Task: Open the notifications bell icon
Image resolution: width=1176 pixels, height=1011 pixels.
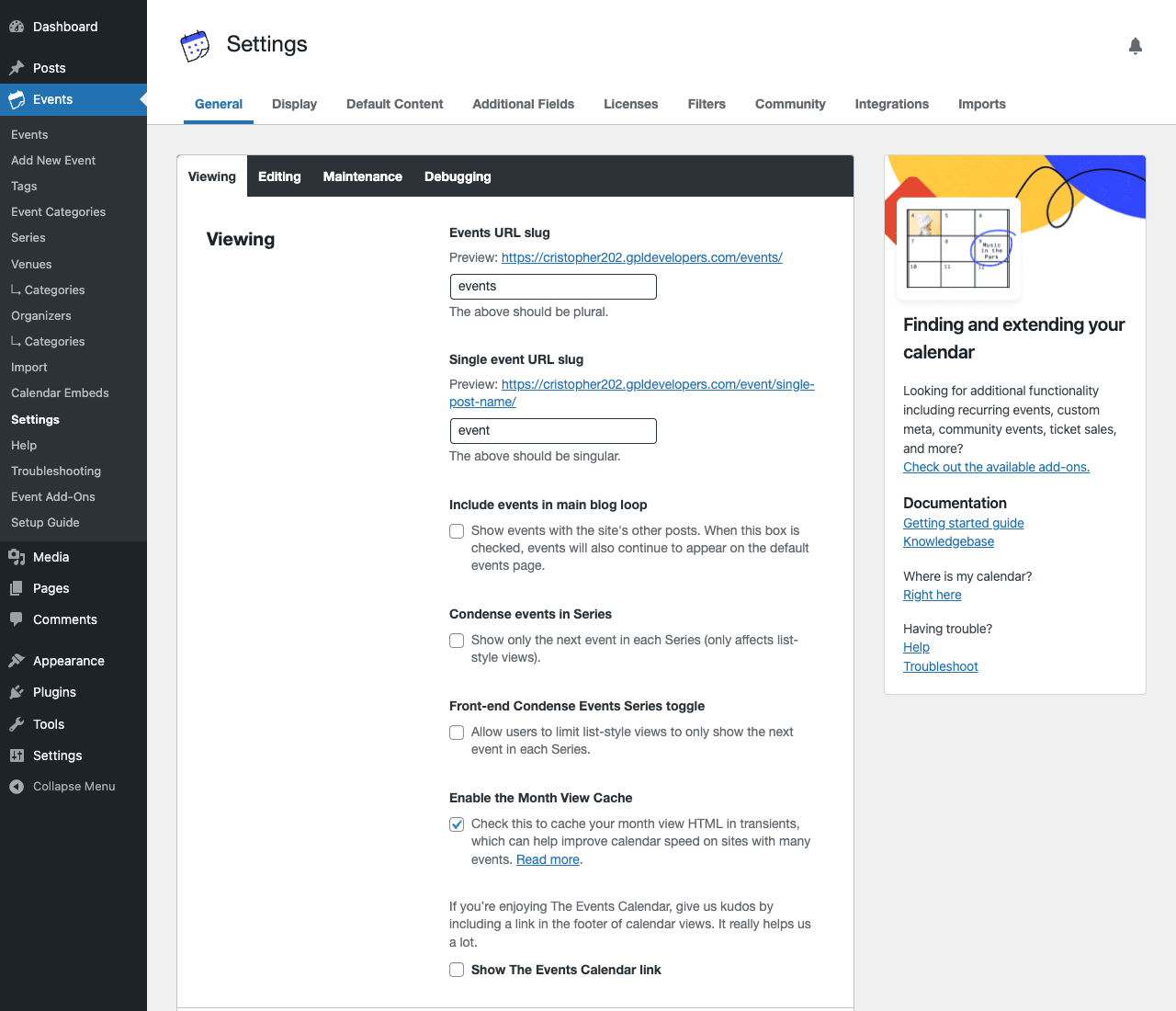Action: click(x=1136, y=46)
